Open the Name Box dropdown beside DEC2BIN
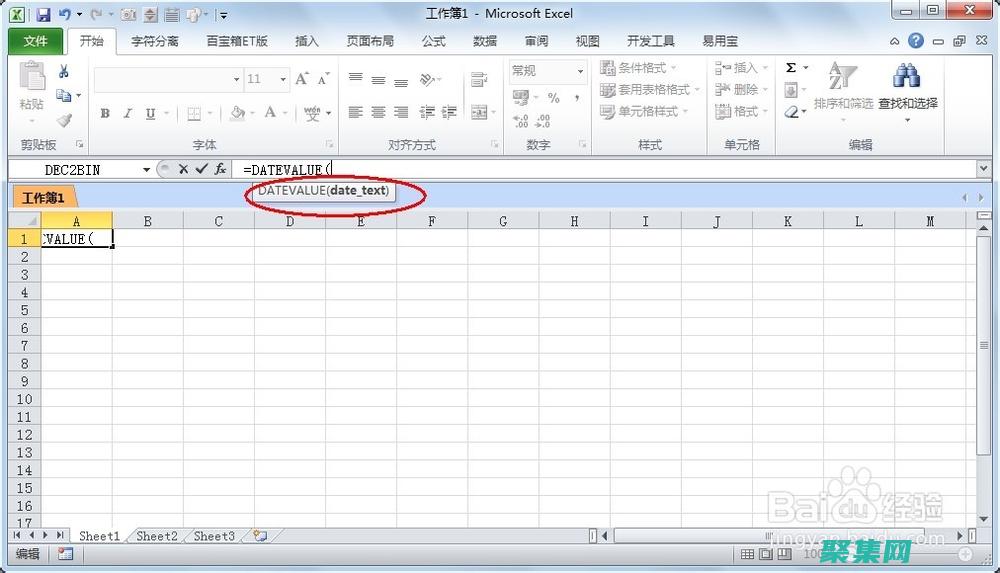The height and width of the screenshot is (573, 1000). (x=146, y=170)
